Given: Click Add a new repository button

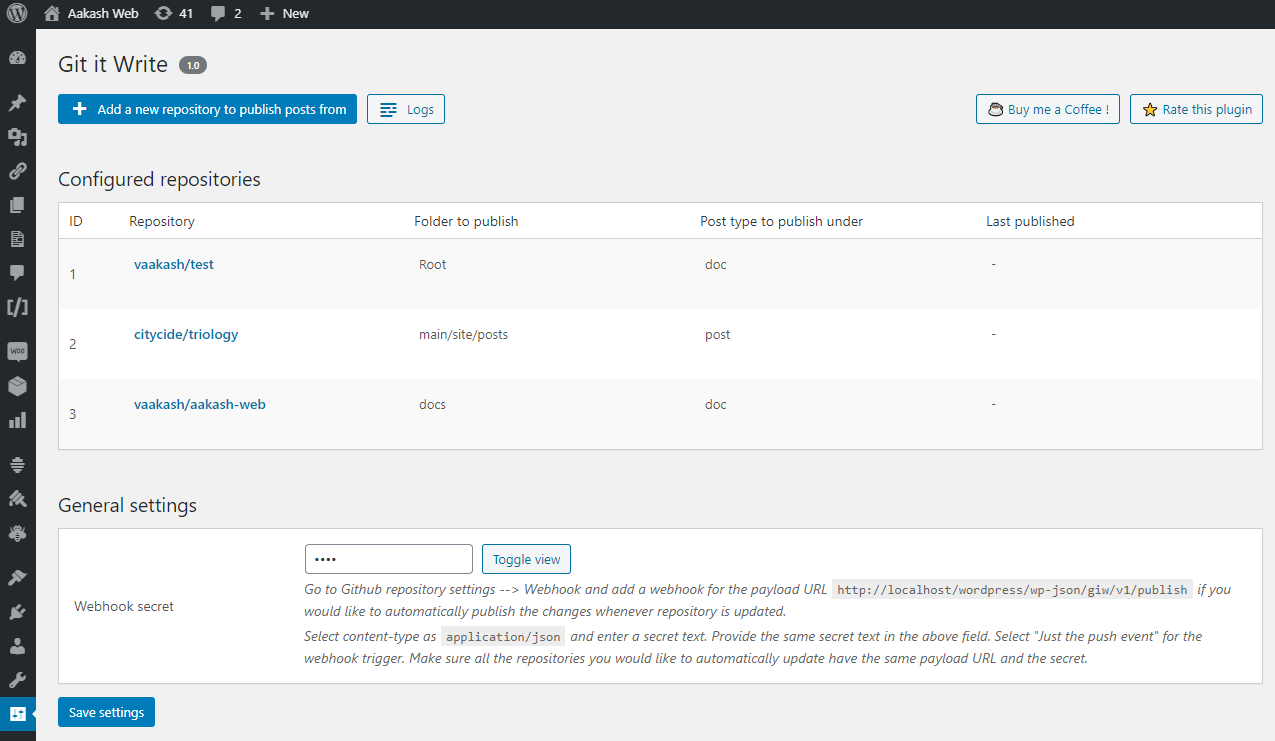Looking at the screenshot, I should [x=207, y=109].
